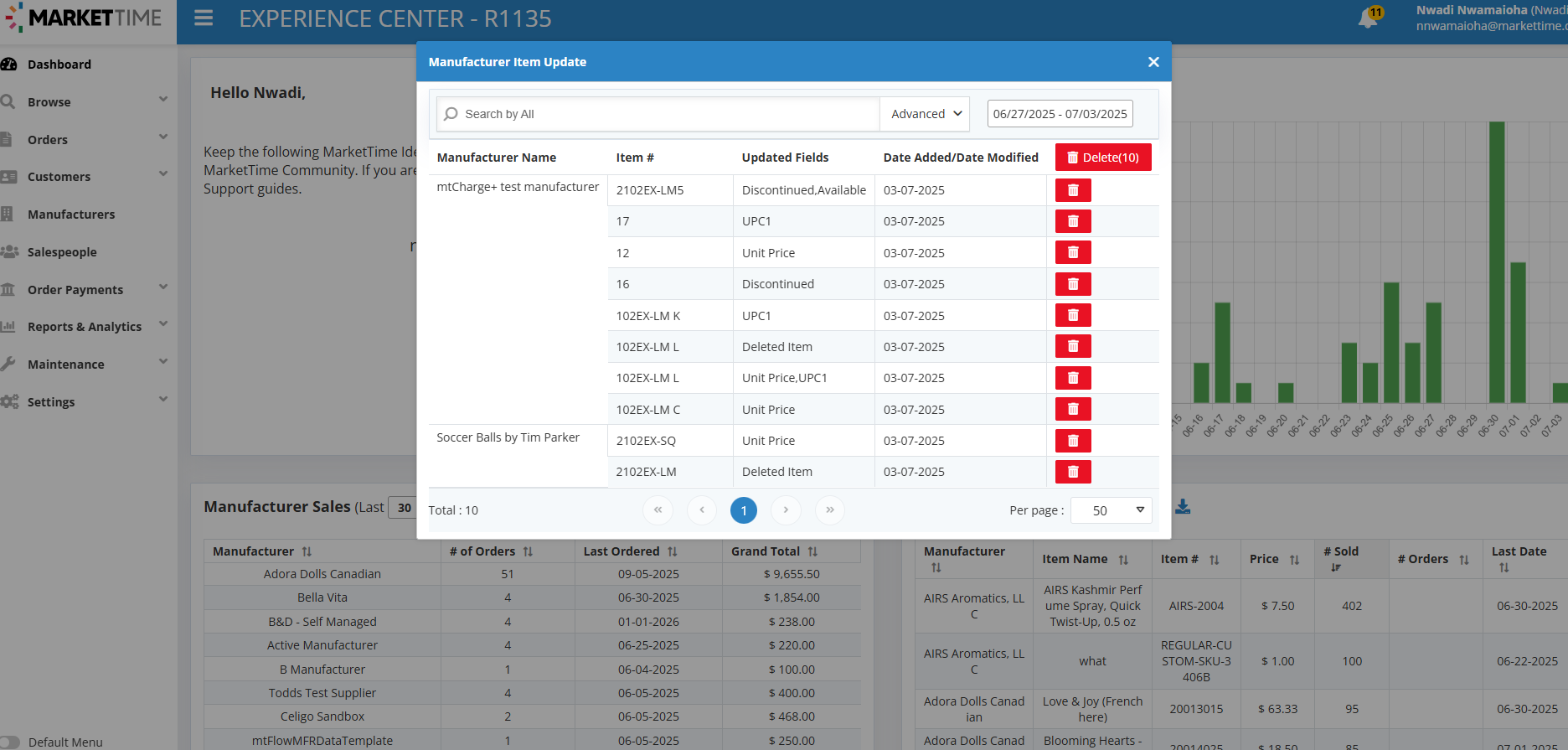1568x750 pixels.
Task: Delete 2102EX-LM Deleted Item row
Action: click(1073, 472)
